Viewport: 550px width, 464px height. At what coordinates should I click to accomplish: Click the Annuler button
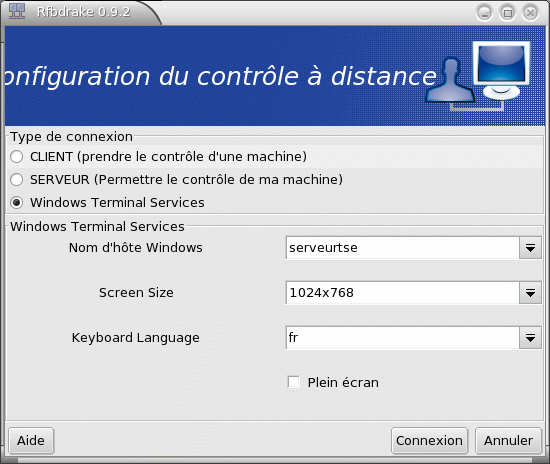pyautogui.click(x=508, y=441)
